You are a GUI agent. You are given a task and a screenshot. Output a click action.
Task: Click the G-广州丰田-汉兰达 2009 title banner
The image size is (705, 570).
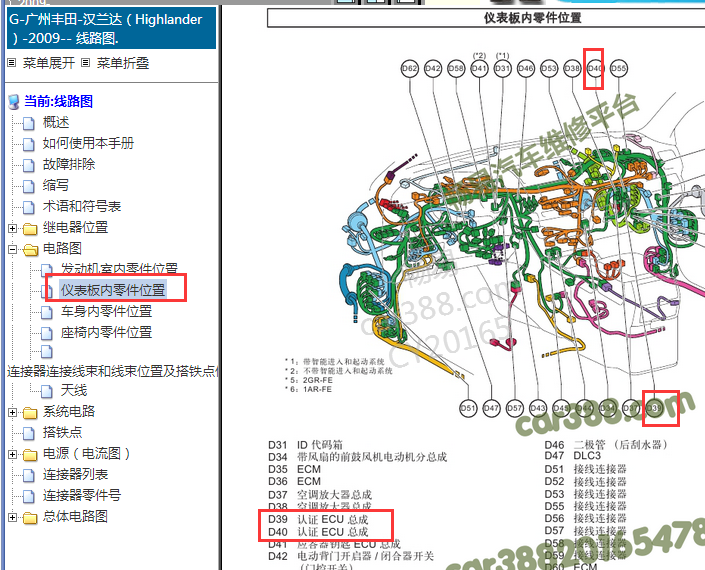[x=112, y=29]
